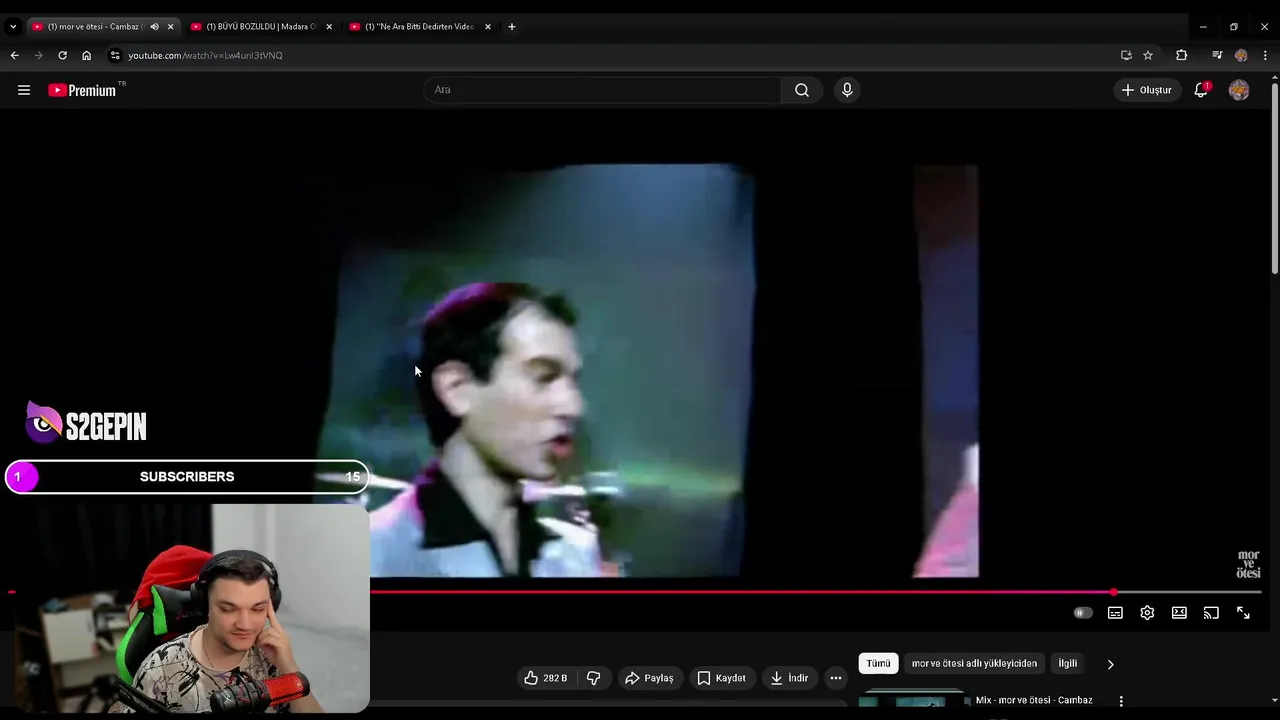Select the mor ve ötesi adlı yükleyiciden chip
1280x720 pixels.
[x=974, y=664]
